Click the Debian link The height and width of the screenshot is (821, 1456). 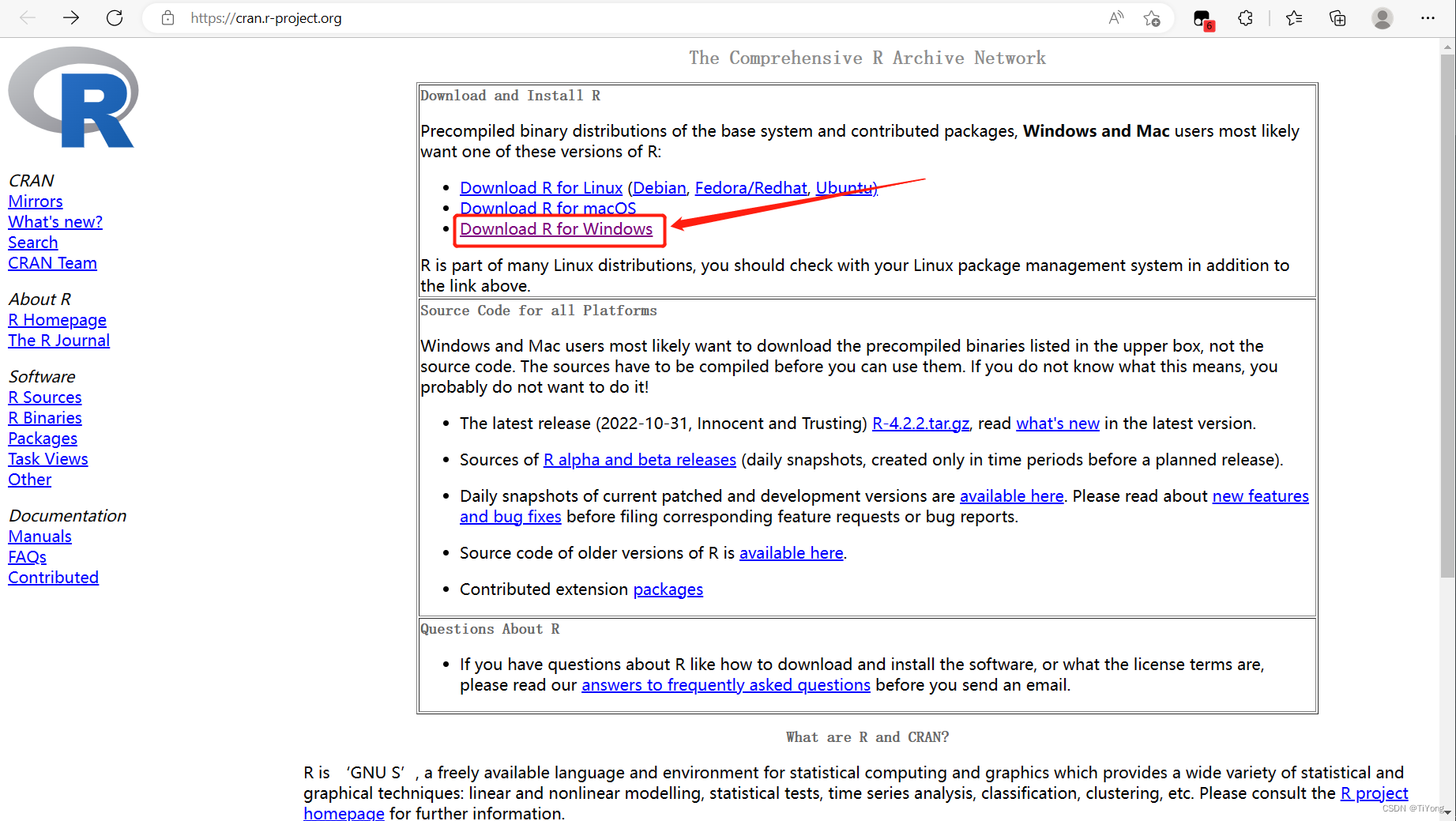[660, 188]
